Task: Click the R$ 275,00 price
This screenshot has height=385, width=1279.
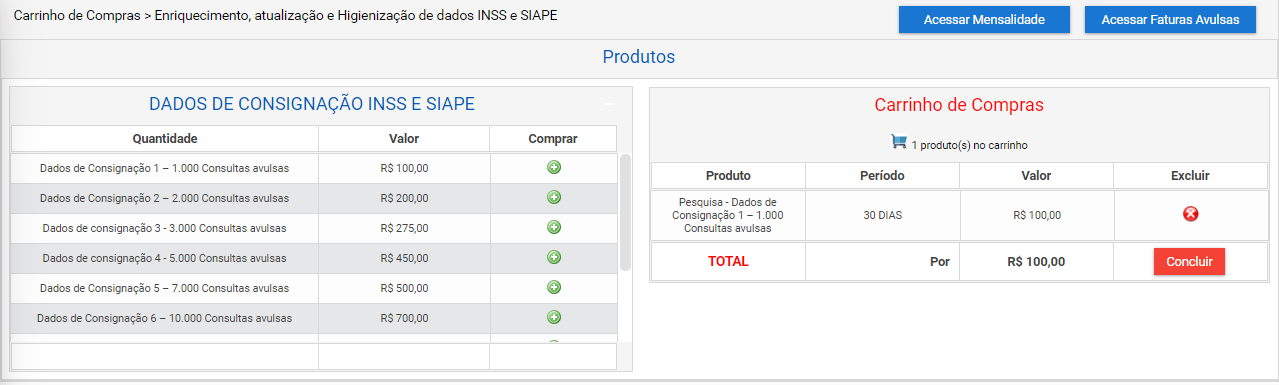Action: 405,228
